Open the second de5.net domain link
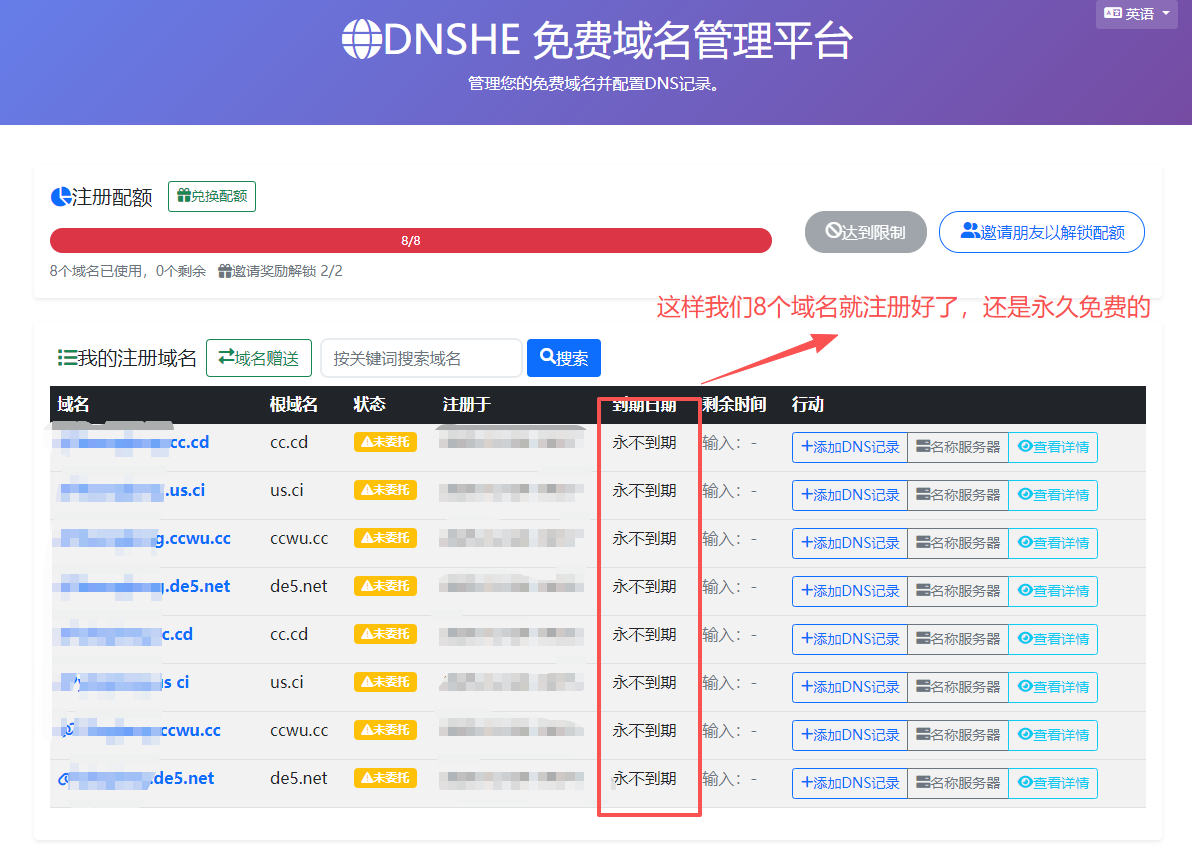The image size is (1192, 849). coord(136,778)
